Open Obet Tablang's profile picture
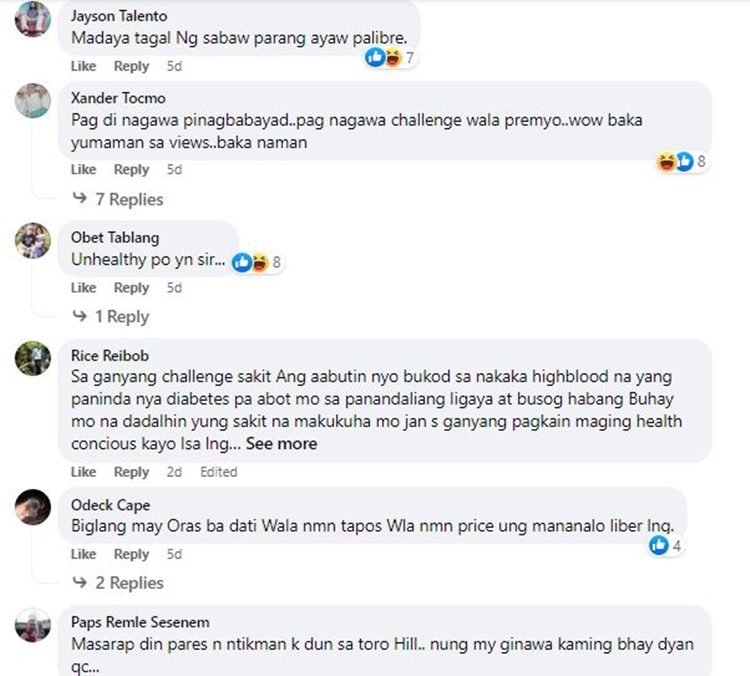 tap(33, 240)
